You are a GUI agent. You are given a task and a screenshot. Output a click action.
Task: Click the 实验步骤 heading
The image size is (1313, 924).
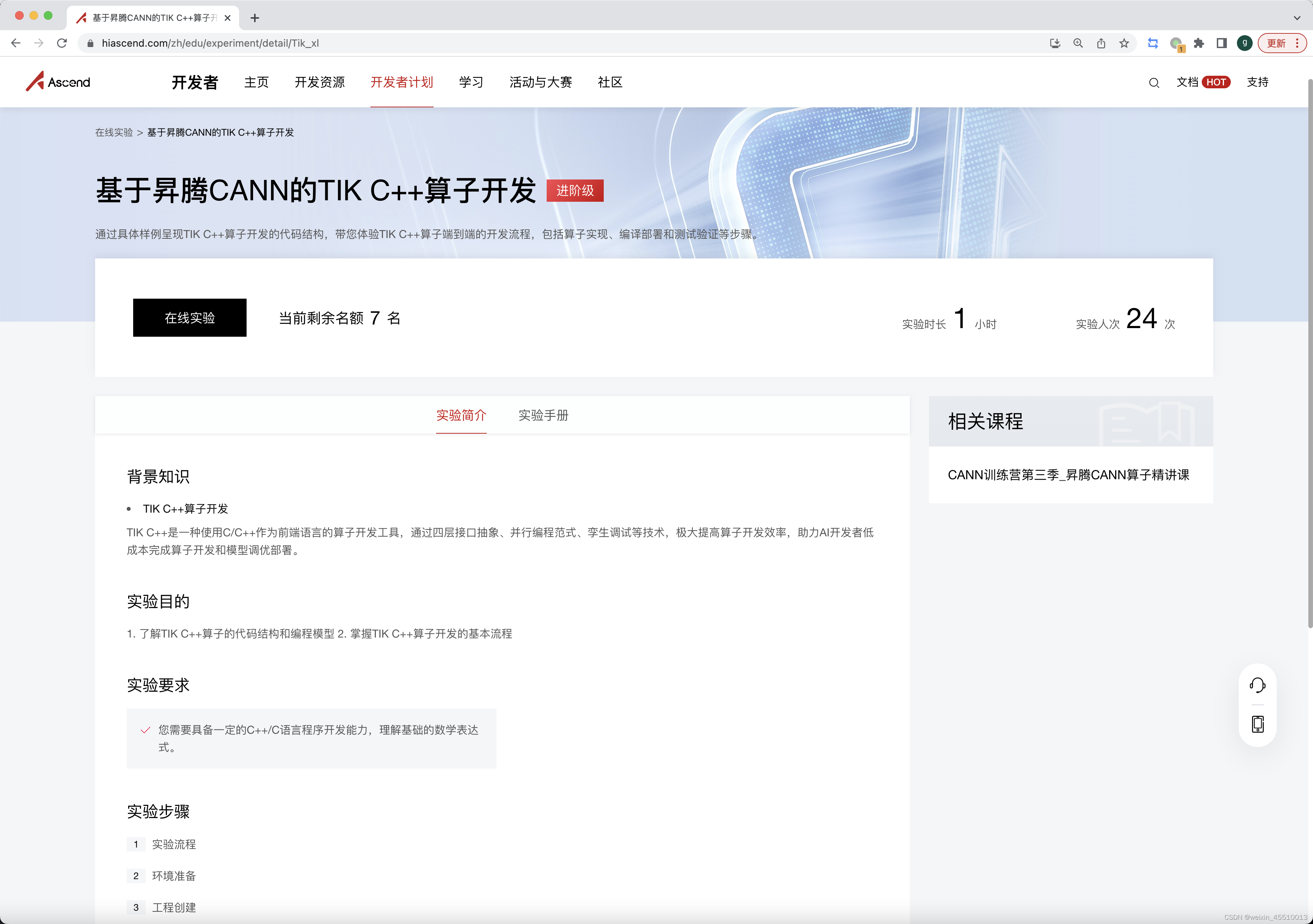pyautogui.click(x=158, y=812)
